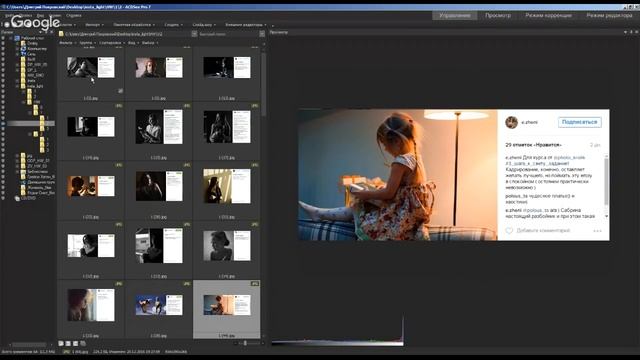Click the large preview image
This screenshot has height=360, width=640.
tap(453, 174)
